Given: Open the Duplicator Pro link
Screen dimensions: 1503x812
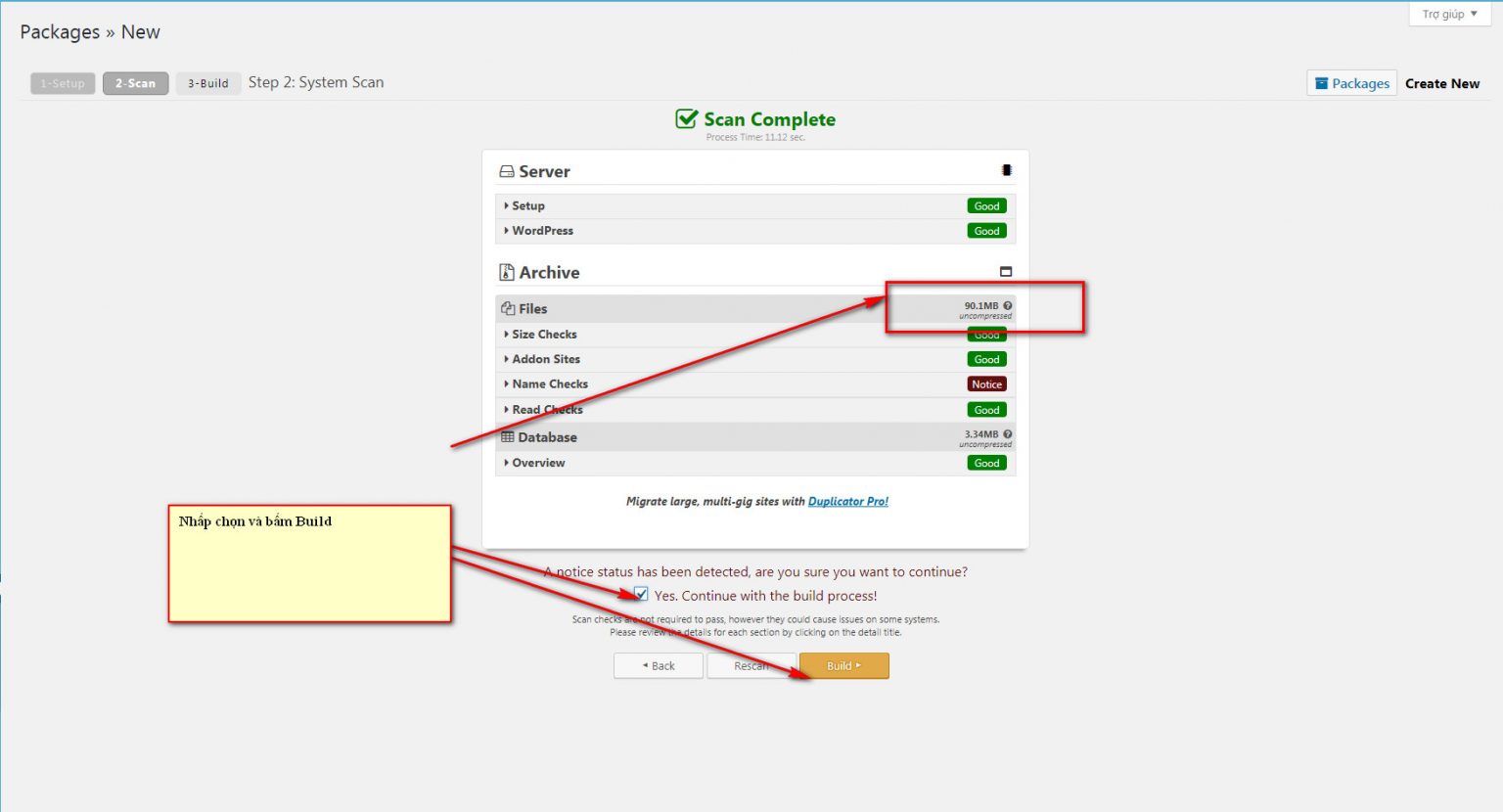Looking at the screenshot, I should coord(847,501).
